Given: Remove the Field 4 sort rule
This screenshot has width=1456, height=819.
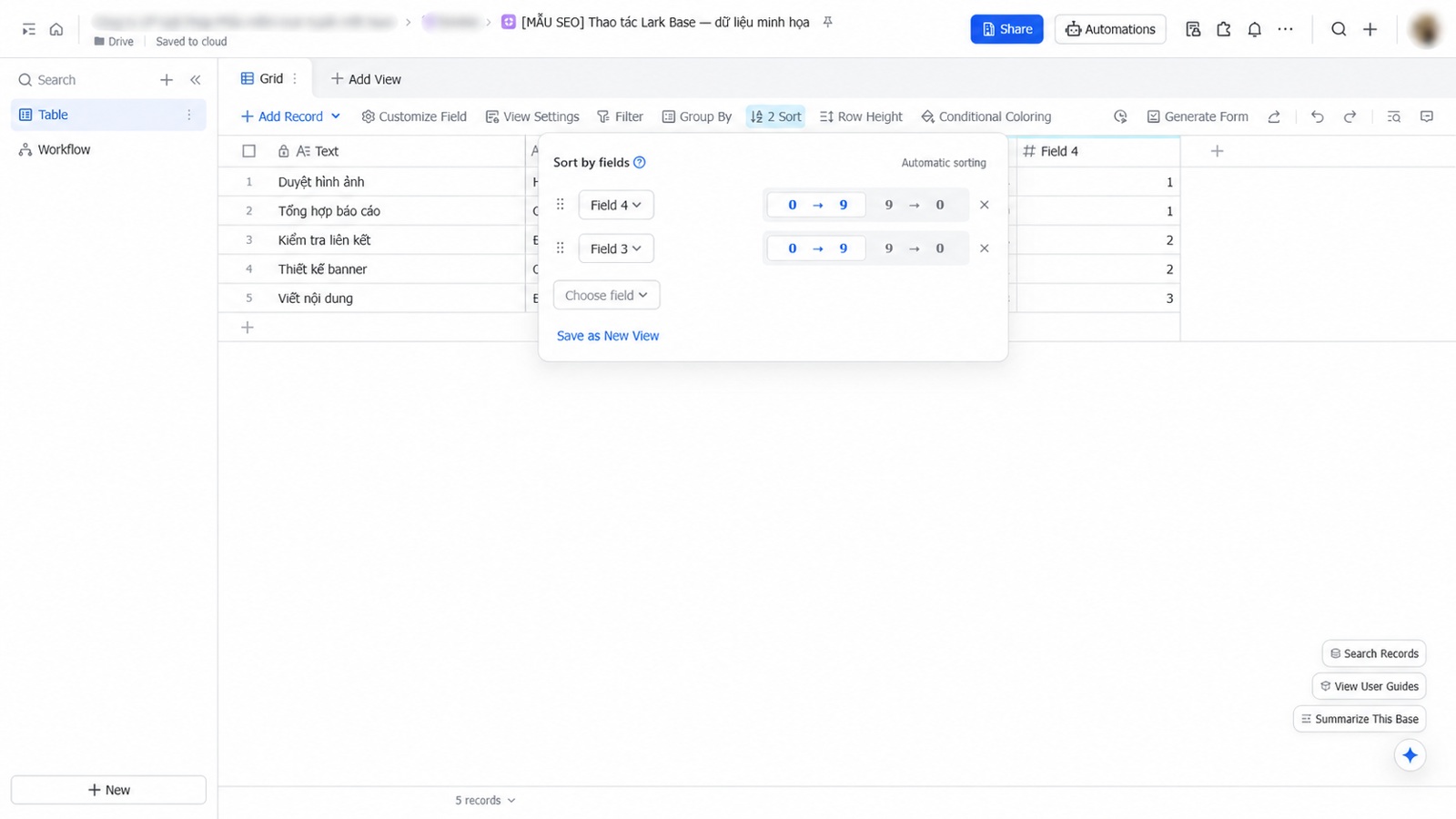Looking at the screenshot, I should [x=984, y=205].
